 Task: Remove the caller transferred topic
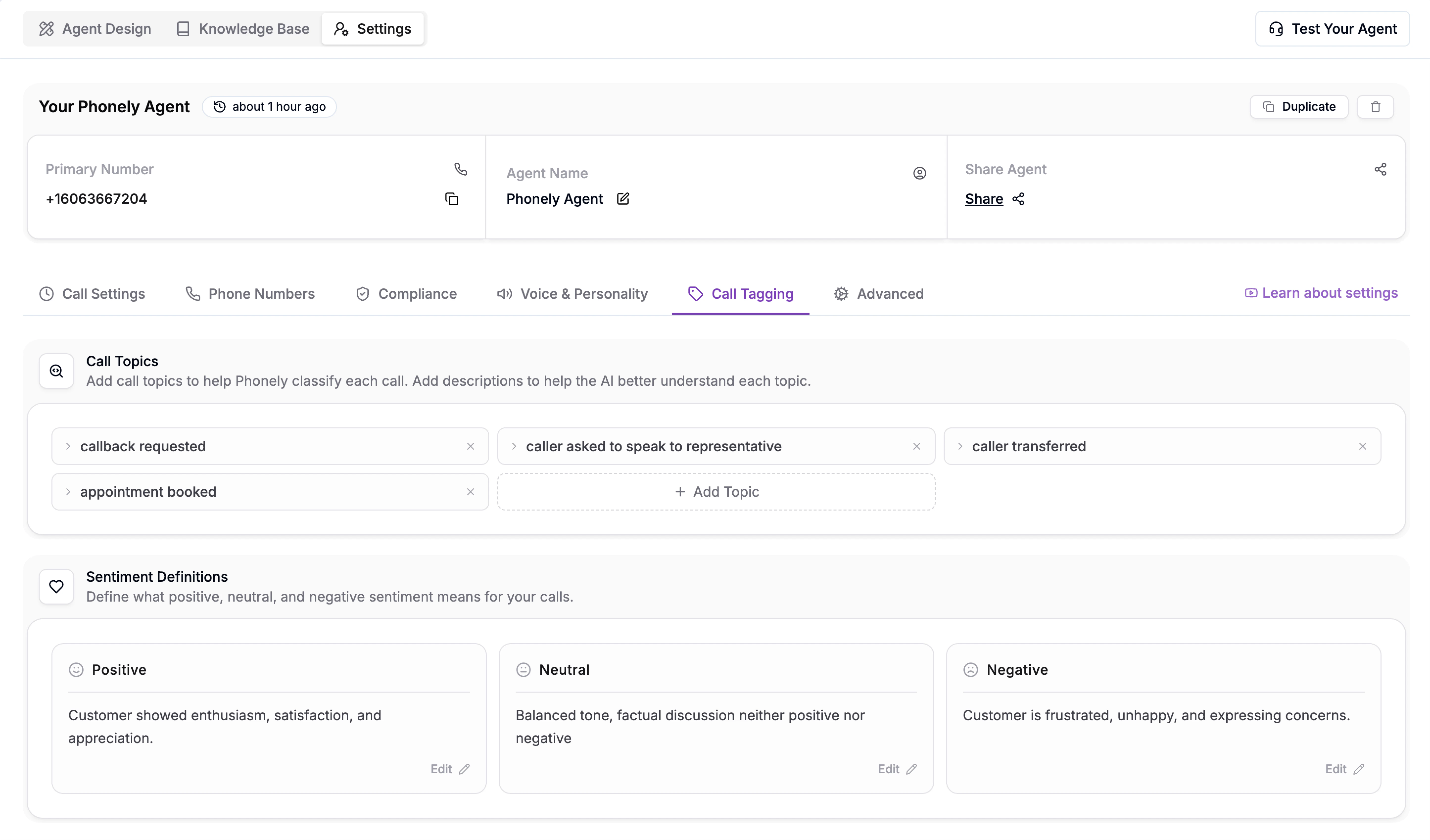[x=1362, y=446]
